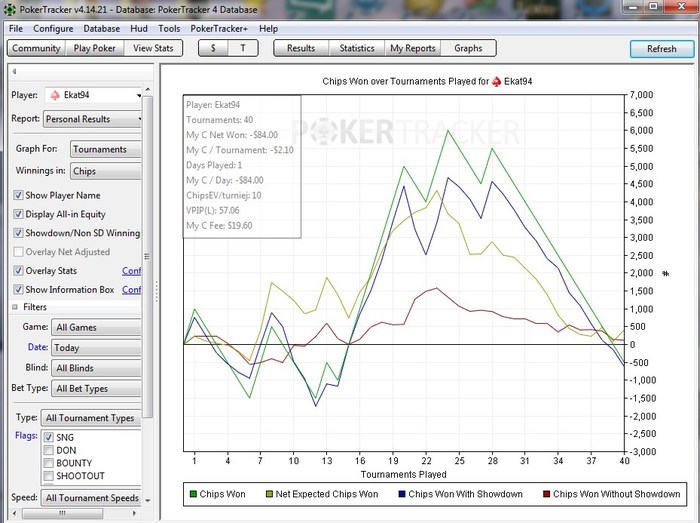Viewport: 700px width, 523px height.
Task: Click the red Chips Won Without Showdown swatch
Action: coord(546,494)
